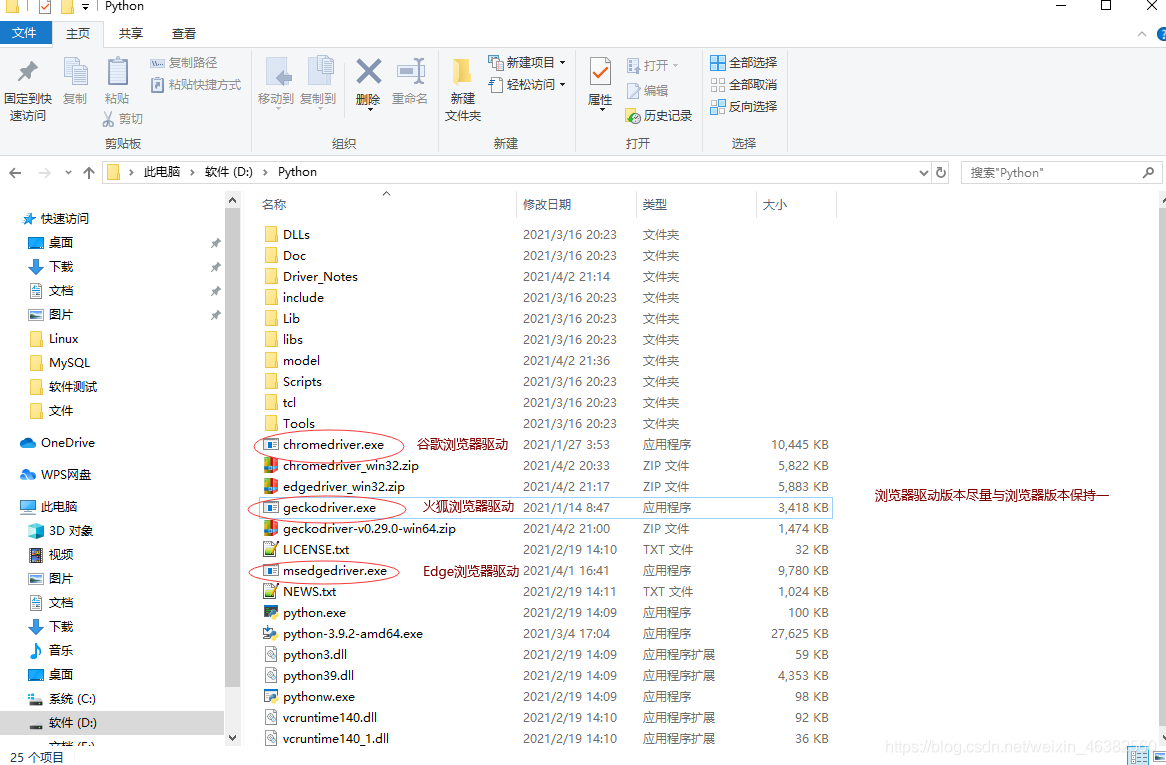Select edgedriver_win32.zip archive icon

pos(271,487)
